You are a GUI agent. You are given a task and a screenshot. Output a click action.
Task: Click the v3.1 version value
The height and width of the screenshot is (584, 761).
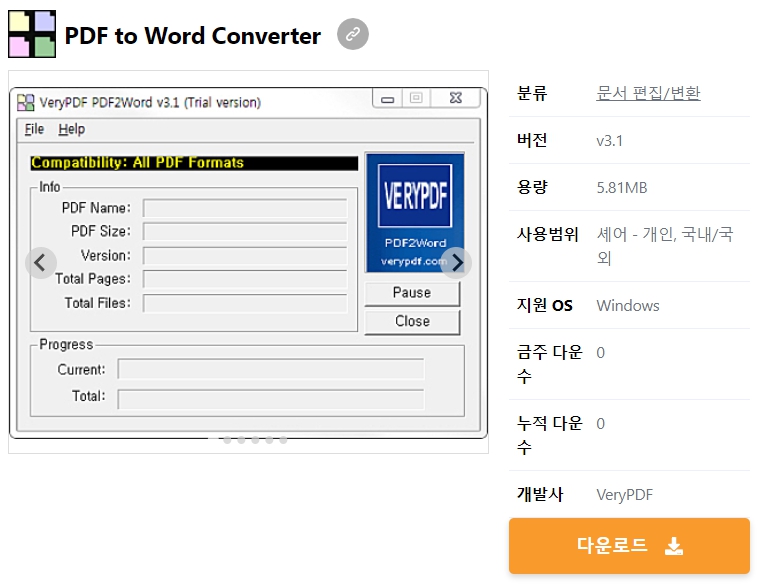click(609, 141)
